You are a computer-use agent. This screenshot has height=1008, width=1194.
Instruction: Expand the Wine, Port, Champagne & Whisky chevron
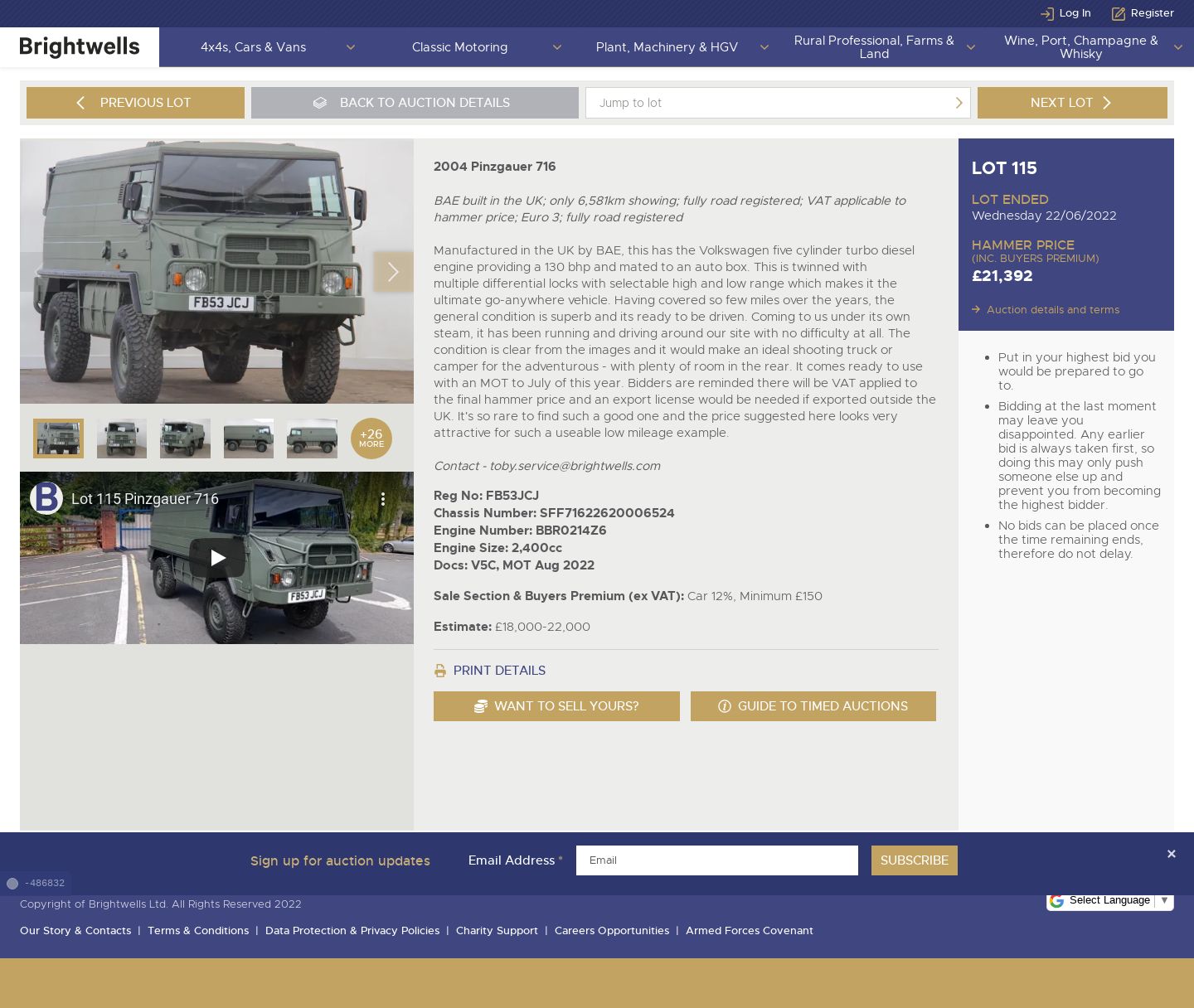pyautogui.click(x=1178, y=47)
